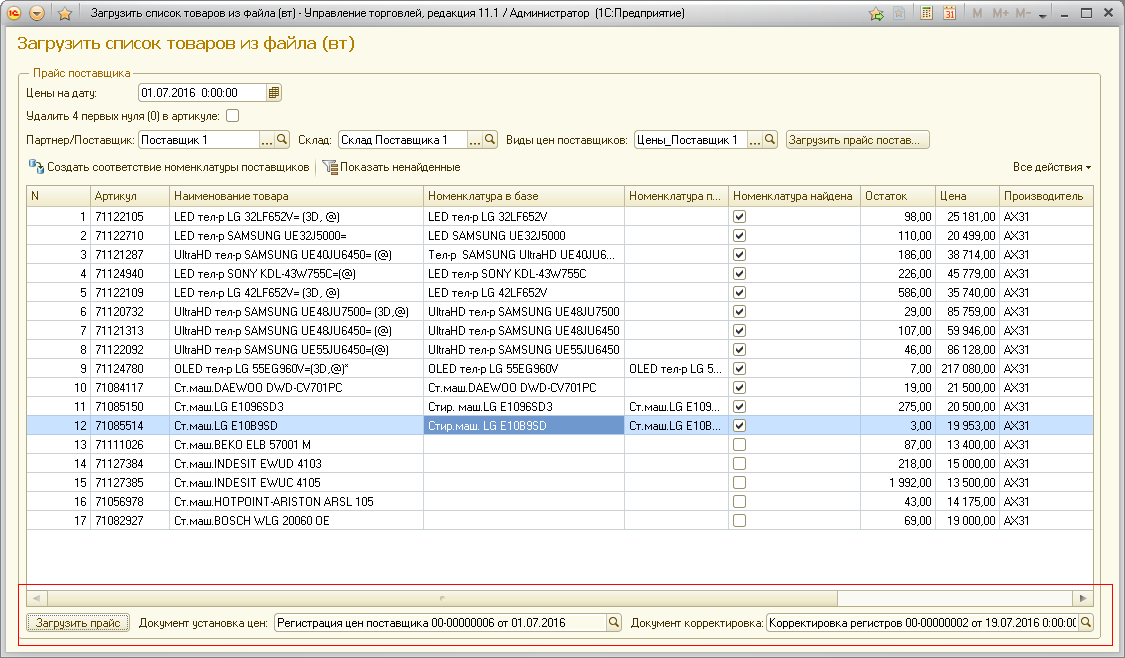1125x658 pixels.
Task: Select the cell UltraHD тел-р SAMSUNG UE55JU6450=(@)
Action: pyautogui.click(x=296, y=349)
